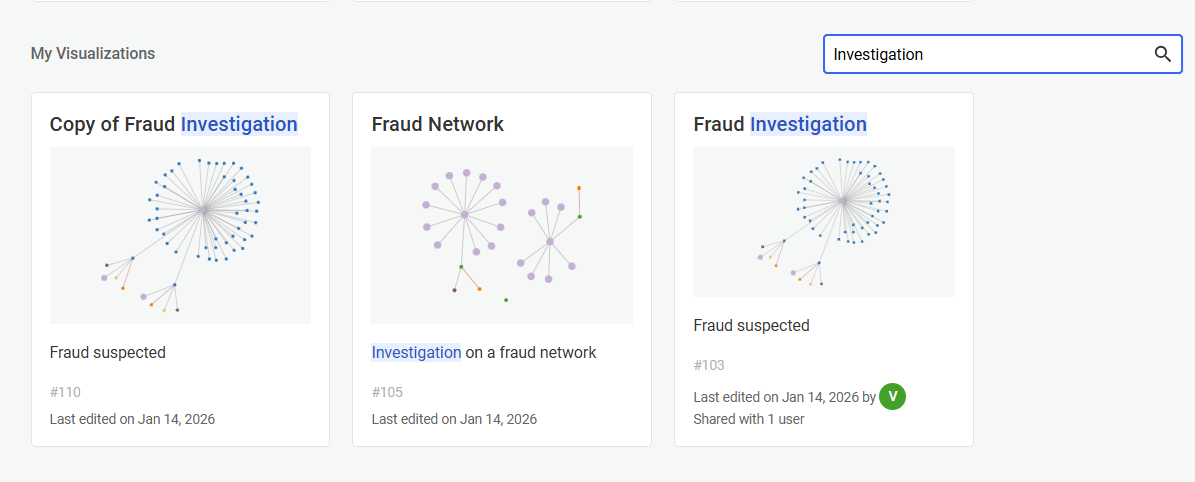Screen dimensions: 1195x482
Task: Click the Investigation on a fraud network description
Action: tap(483, 352)
